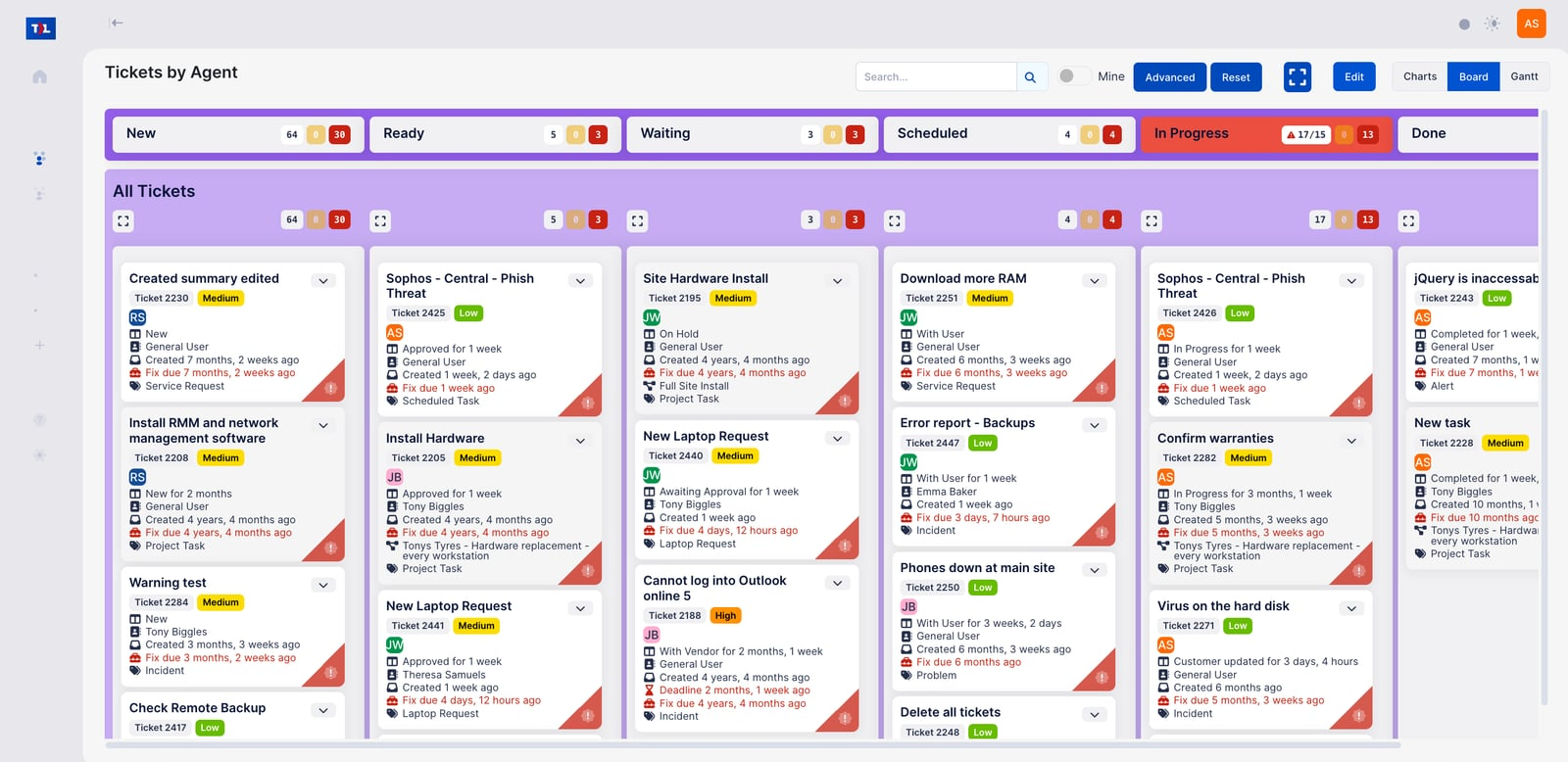The width and height of the screenshot is (1568, 762).
Task: Focus the Search input field
Action: coord(936,77)
